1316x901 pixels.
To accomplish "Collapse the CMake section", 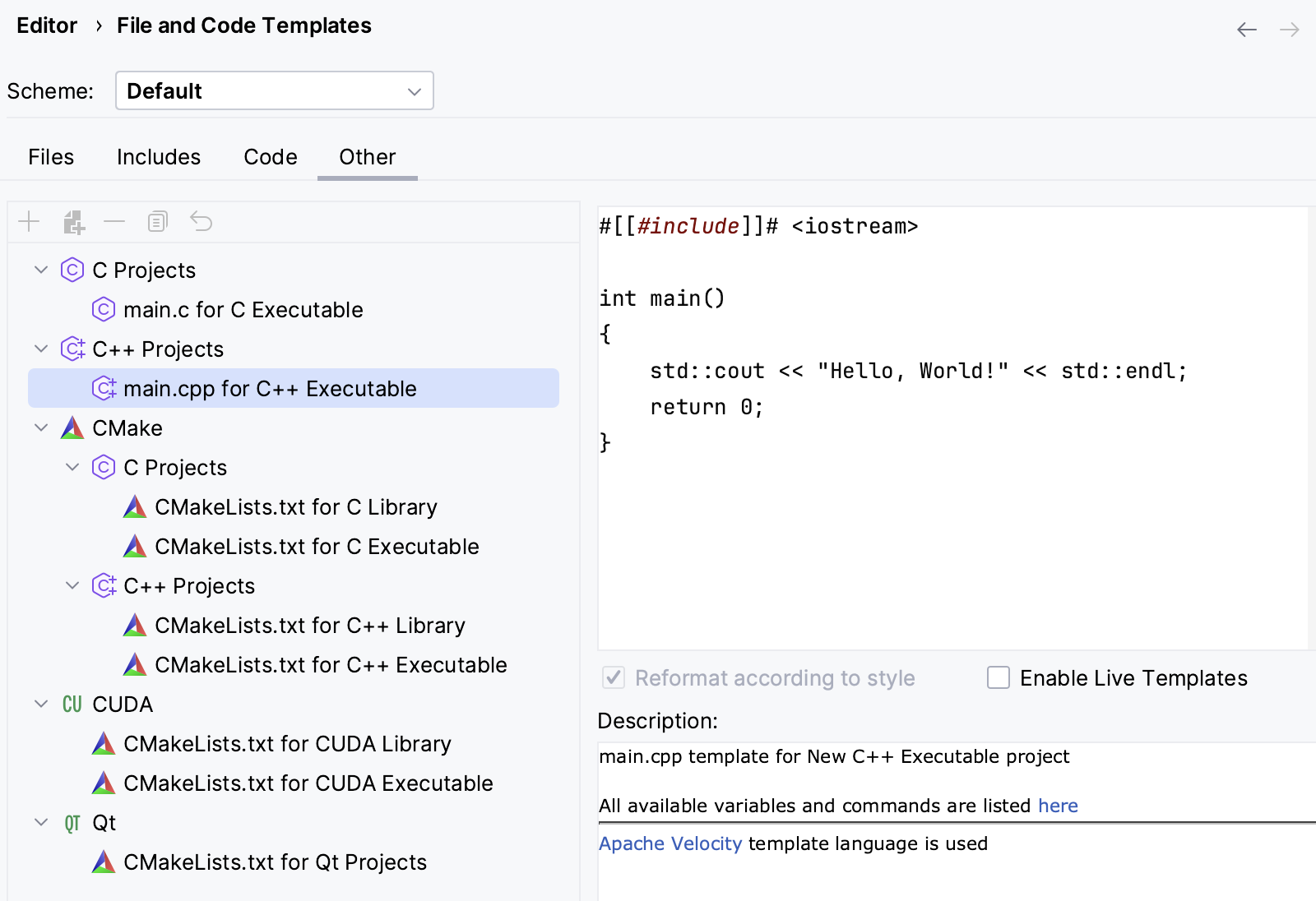I will click(x=40, y=427).
